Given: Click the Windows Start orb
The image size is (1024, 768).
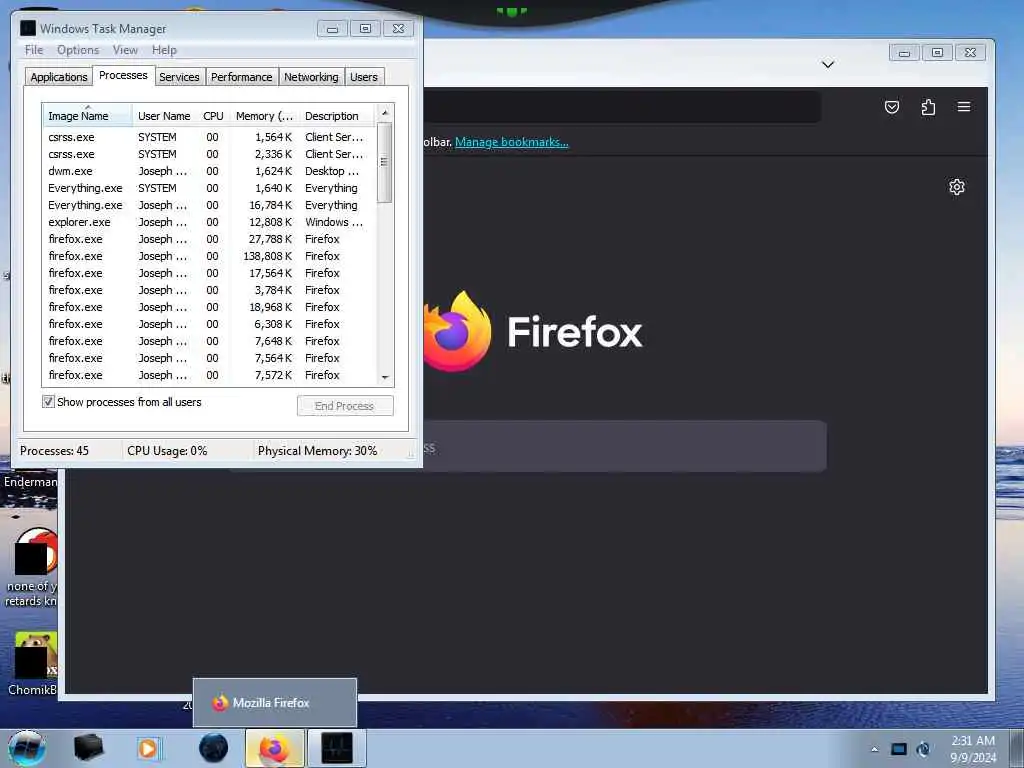Looking at the screenshot, I should (x=27, y=748).
